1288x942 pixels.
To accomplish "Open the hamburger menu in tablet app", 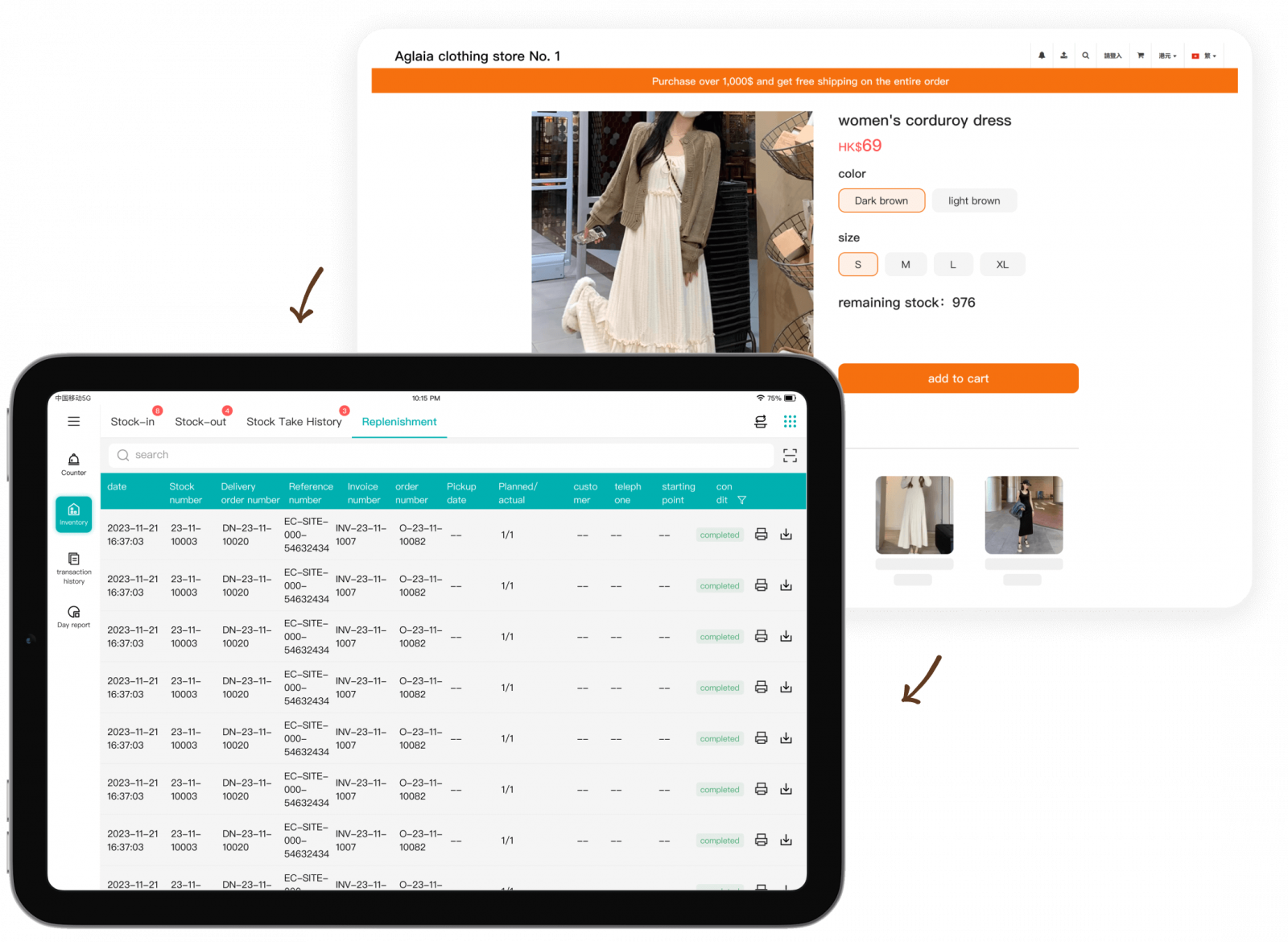I will (74, 421).
